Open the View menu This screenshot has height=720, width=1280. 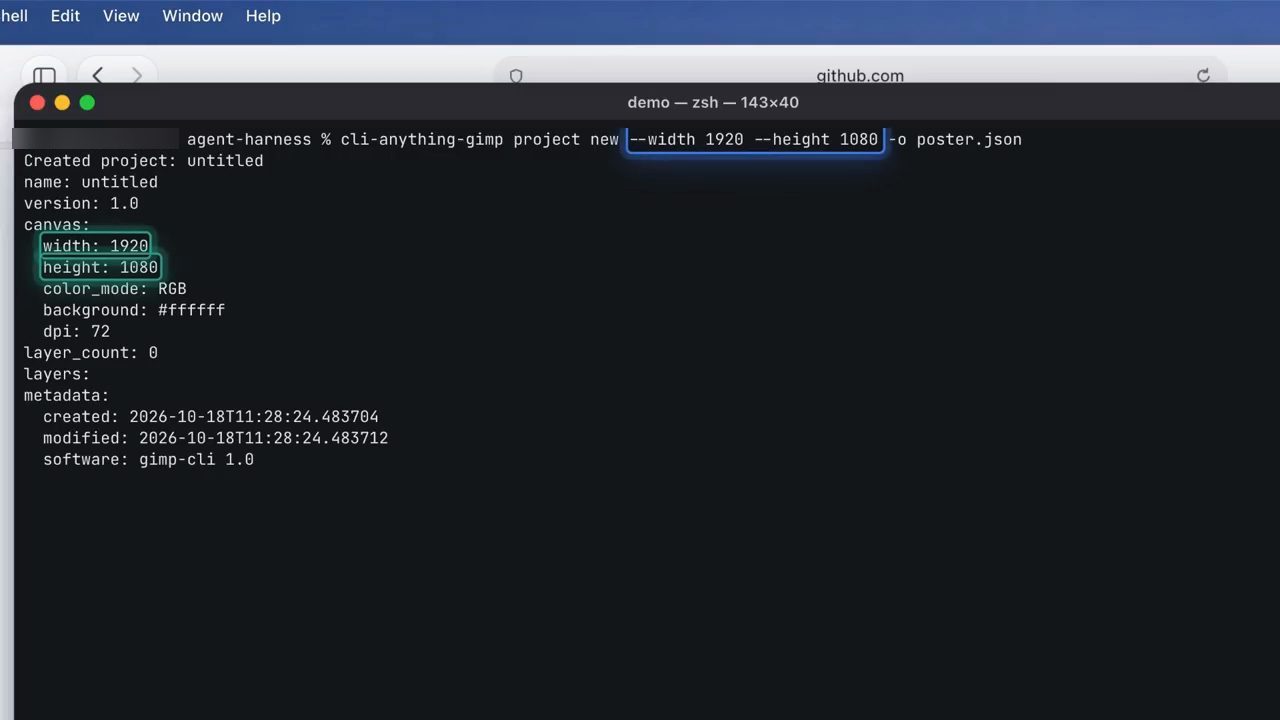pos(121,16)
